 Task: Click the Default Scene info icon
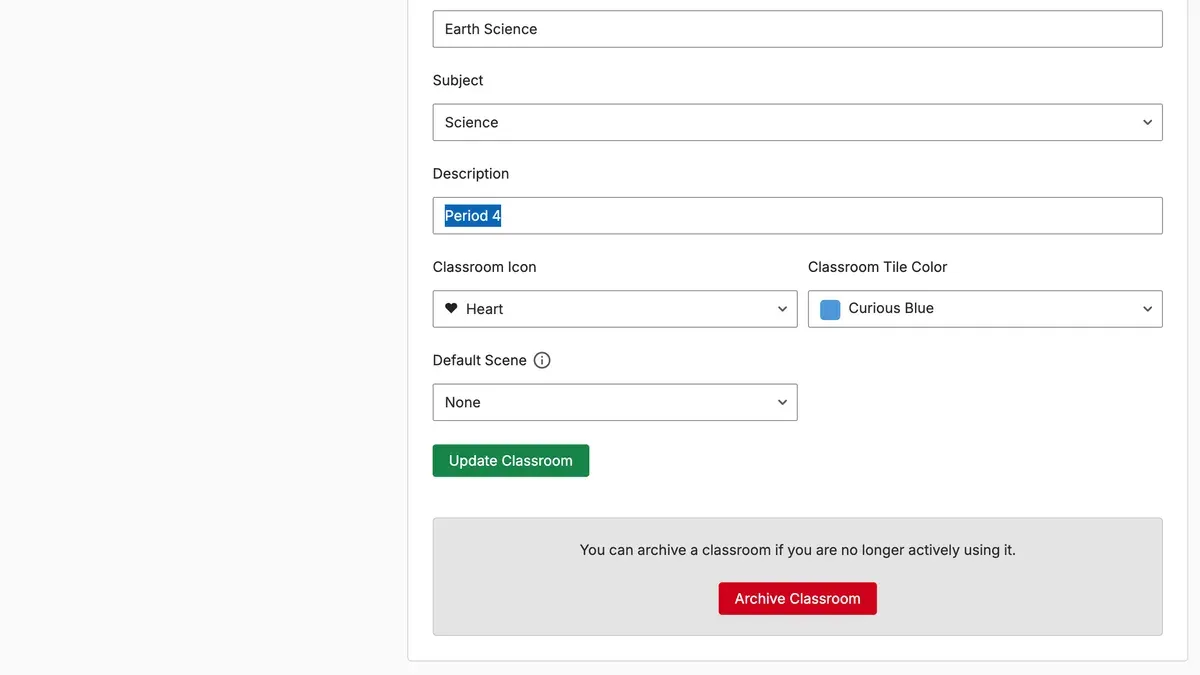click(542, 360)
